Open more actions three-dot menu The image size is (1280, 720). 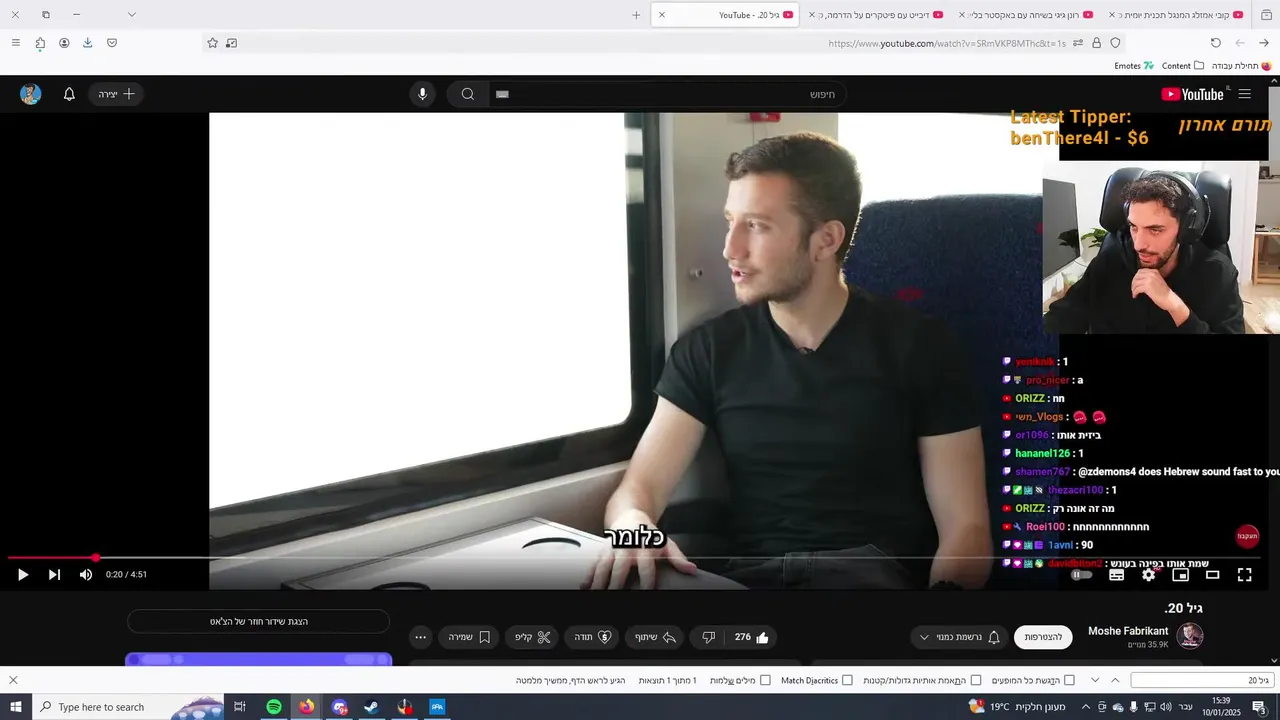[x=420, y=637]
